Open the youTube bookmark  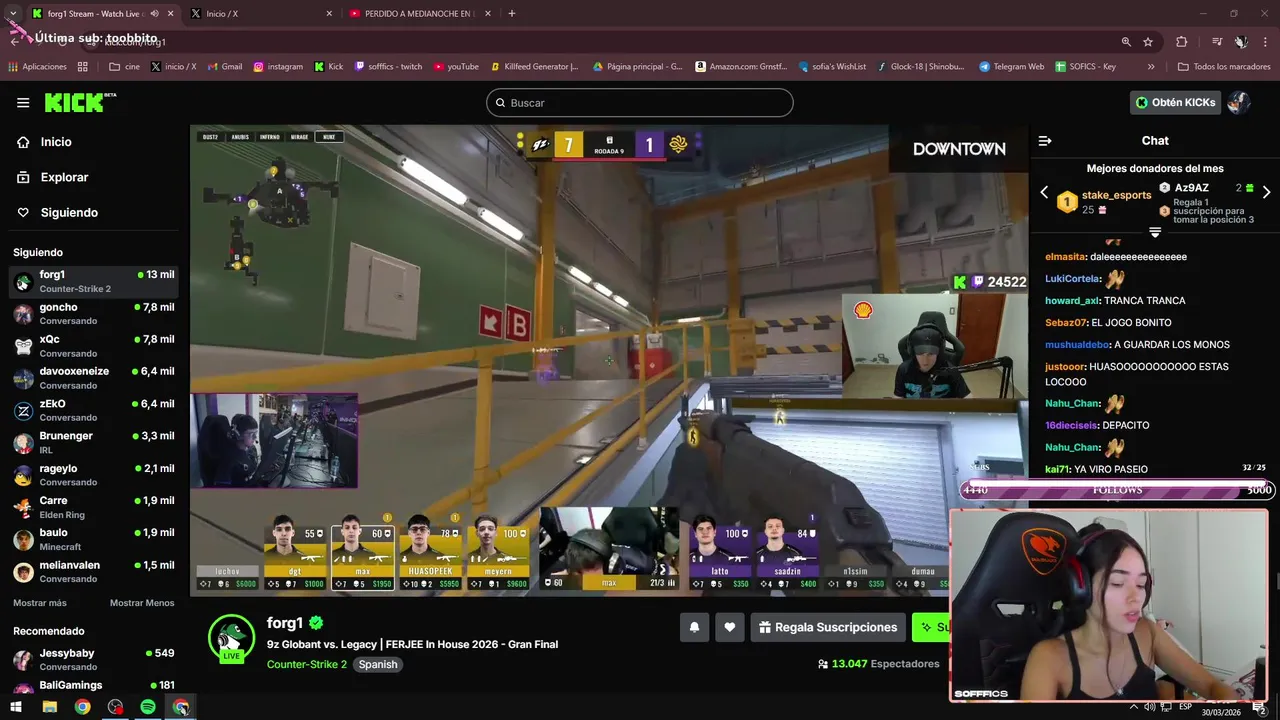[456, 67]
